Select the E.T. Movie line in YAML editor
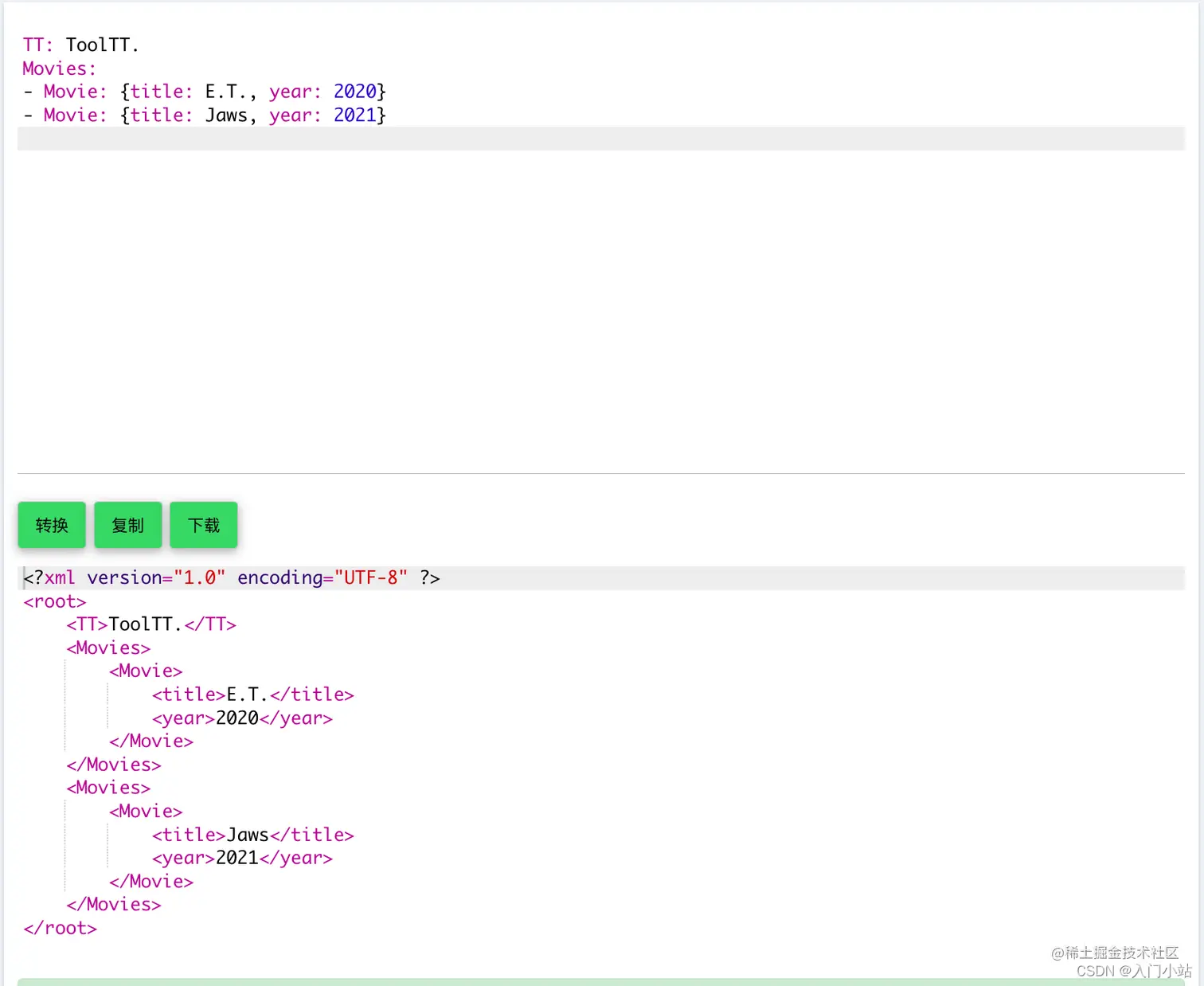This screenshot has width=1204, height=986. (x=205, y=92)
